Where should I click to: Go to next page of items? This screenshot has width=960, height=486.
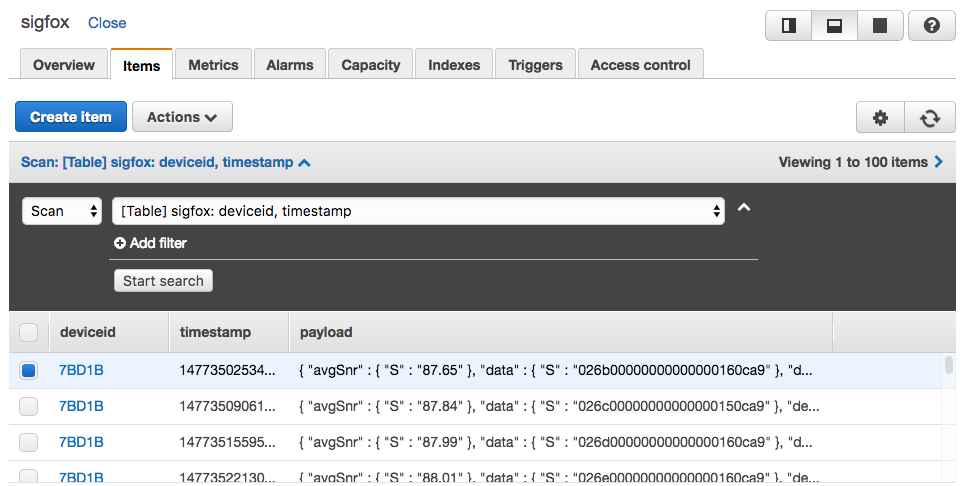(x=939, y=162)
